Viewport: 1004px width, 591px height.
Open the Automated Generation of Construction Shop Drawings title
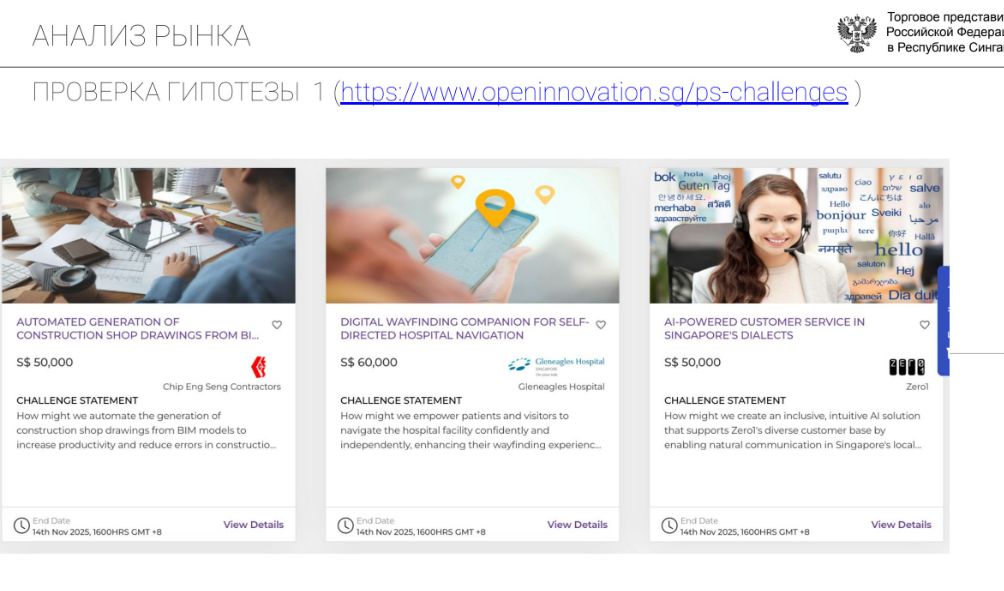[138, 328]
